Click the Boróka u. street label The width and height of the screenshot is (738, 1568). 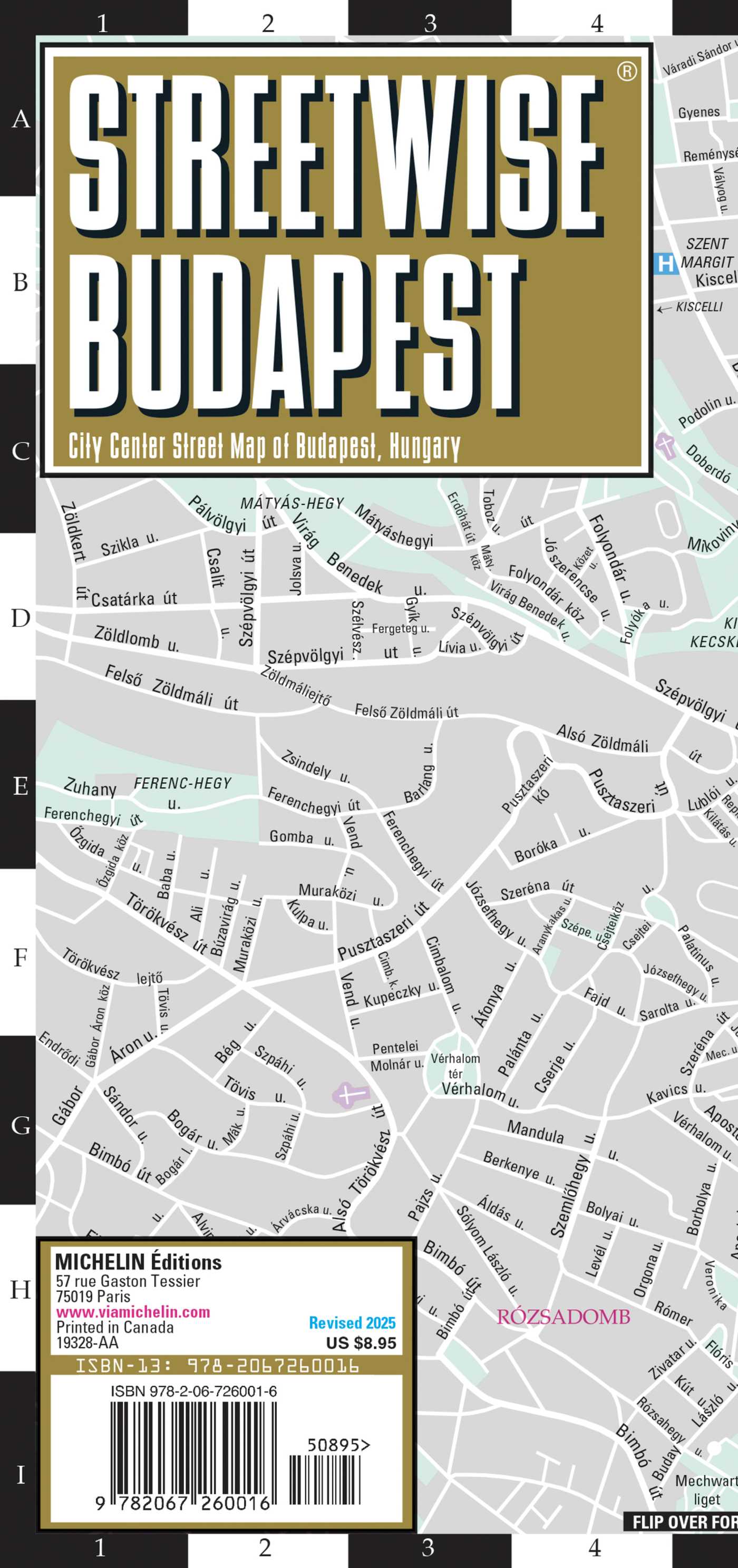[552, 844]
